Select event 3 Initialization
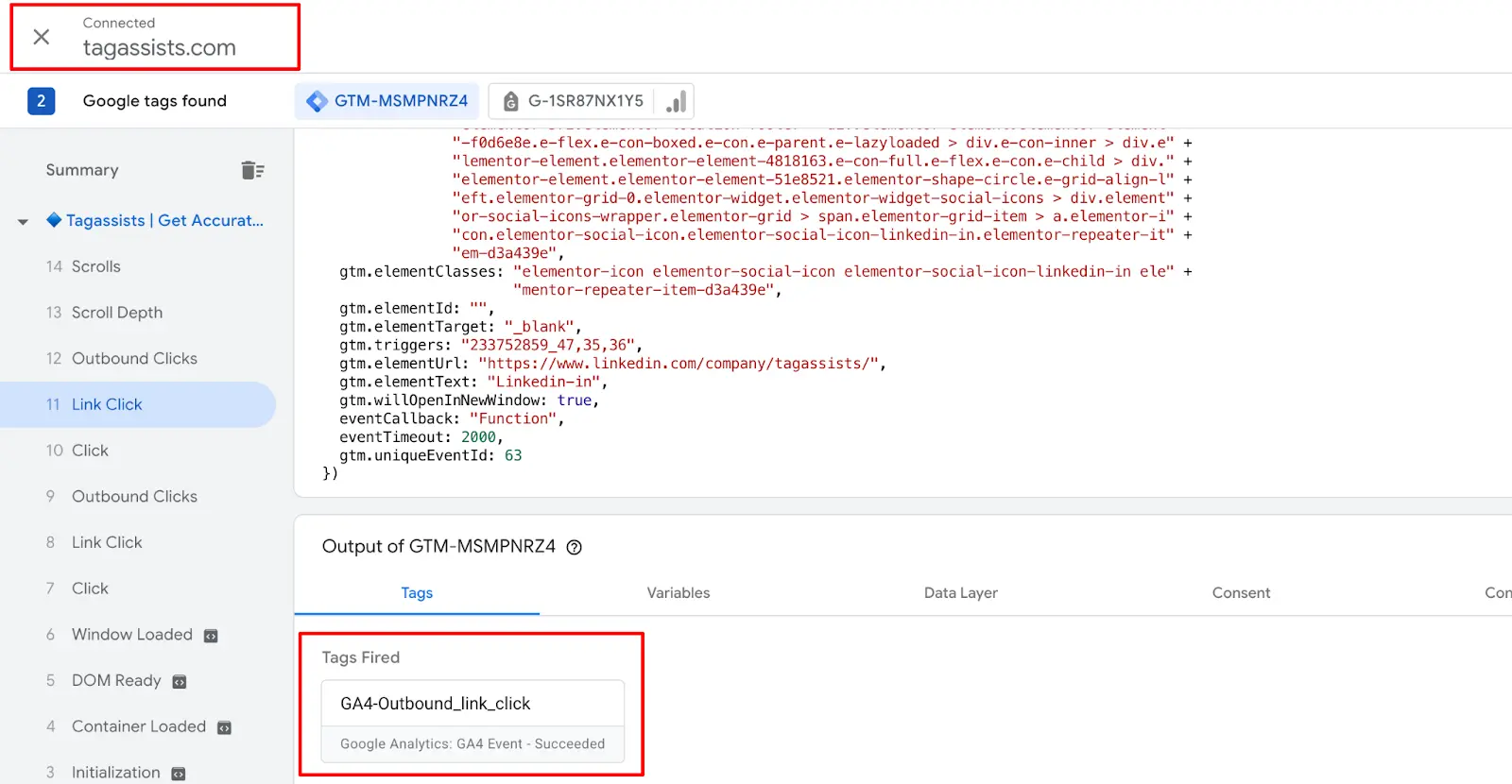1512x784 pixels. (138, 772)
